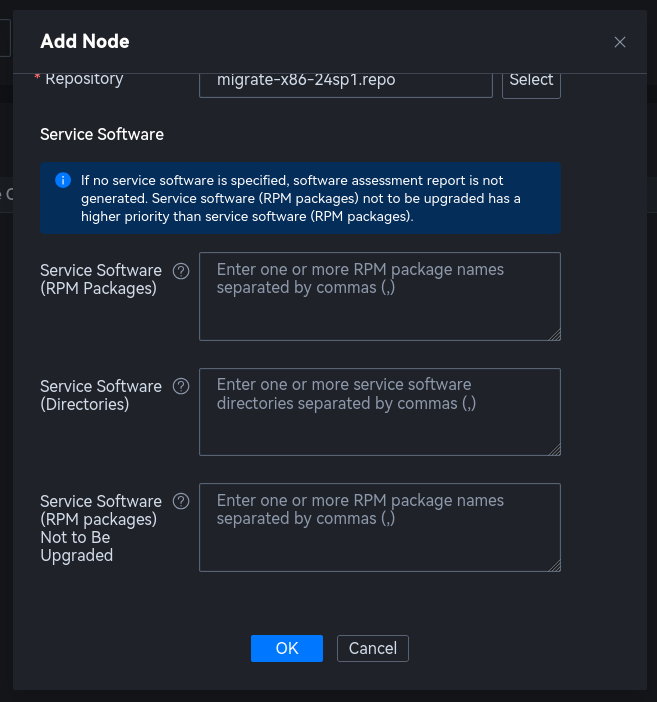Open help icon for Not to Be Upgraded
Image resolution: width=657 pixels, height=702 pixels.
pos(181,501)
